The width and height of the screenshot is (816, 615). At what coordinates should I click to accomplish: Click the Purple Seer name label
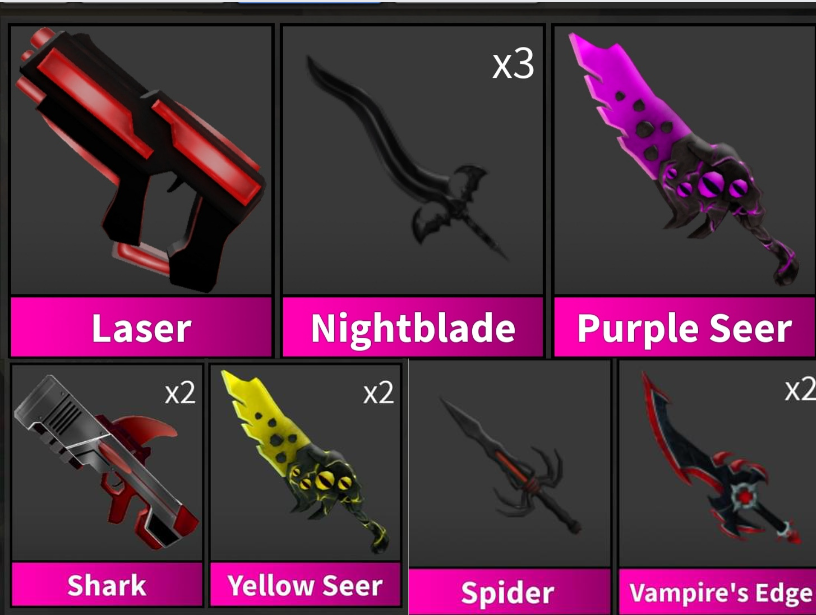click(685, 328)
